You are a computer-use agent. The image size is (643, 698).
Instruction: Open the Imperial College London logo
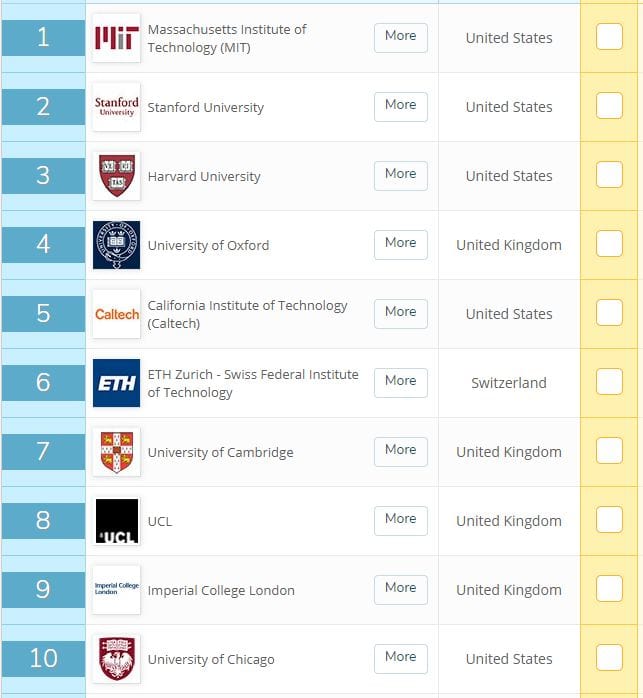click(x=116, y=590)
